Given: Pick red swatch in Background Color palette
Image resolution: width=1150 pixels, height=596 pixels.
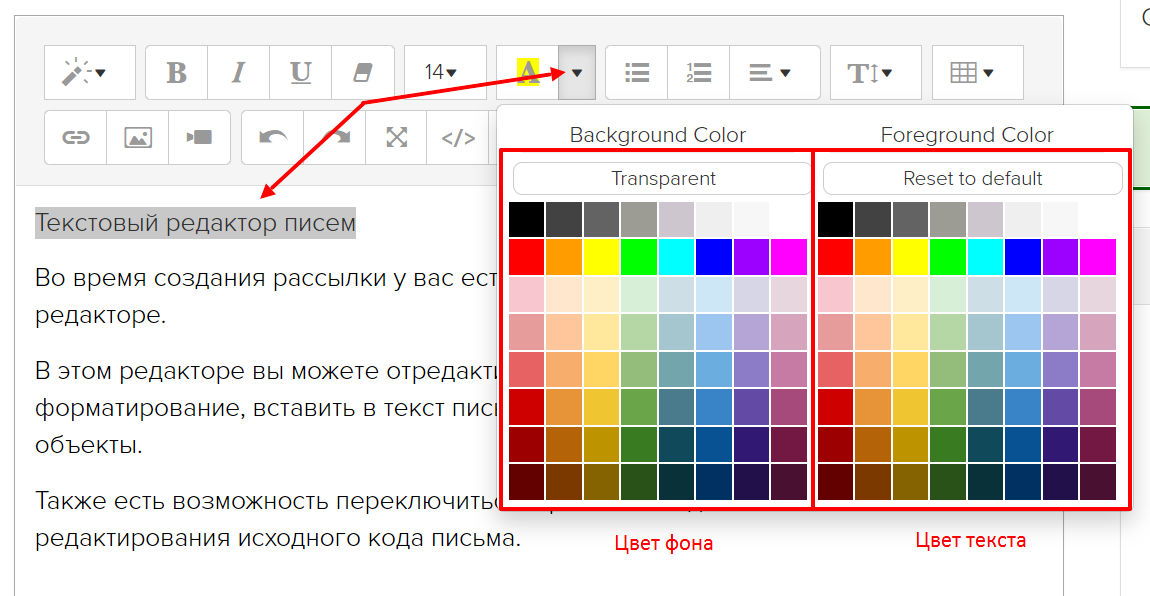Looking at the screenshot, I should tap(526, 257).
